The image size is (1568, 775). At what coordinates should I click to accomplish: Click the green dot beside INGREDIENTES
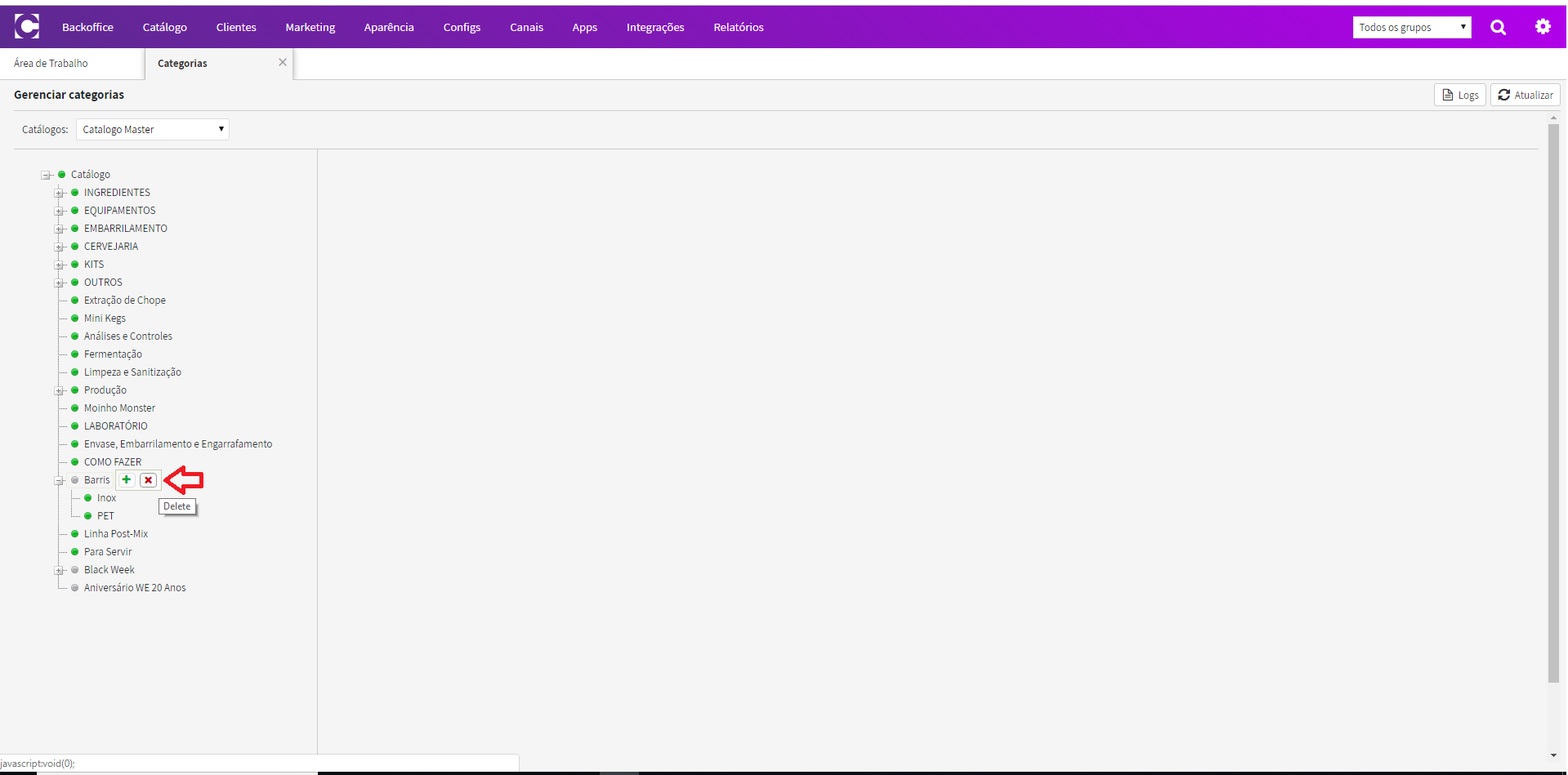point(75,193)
